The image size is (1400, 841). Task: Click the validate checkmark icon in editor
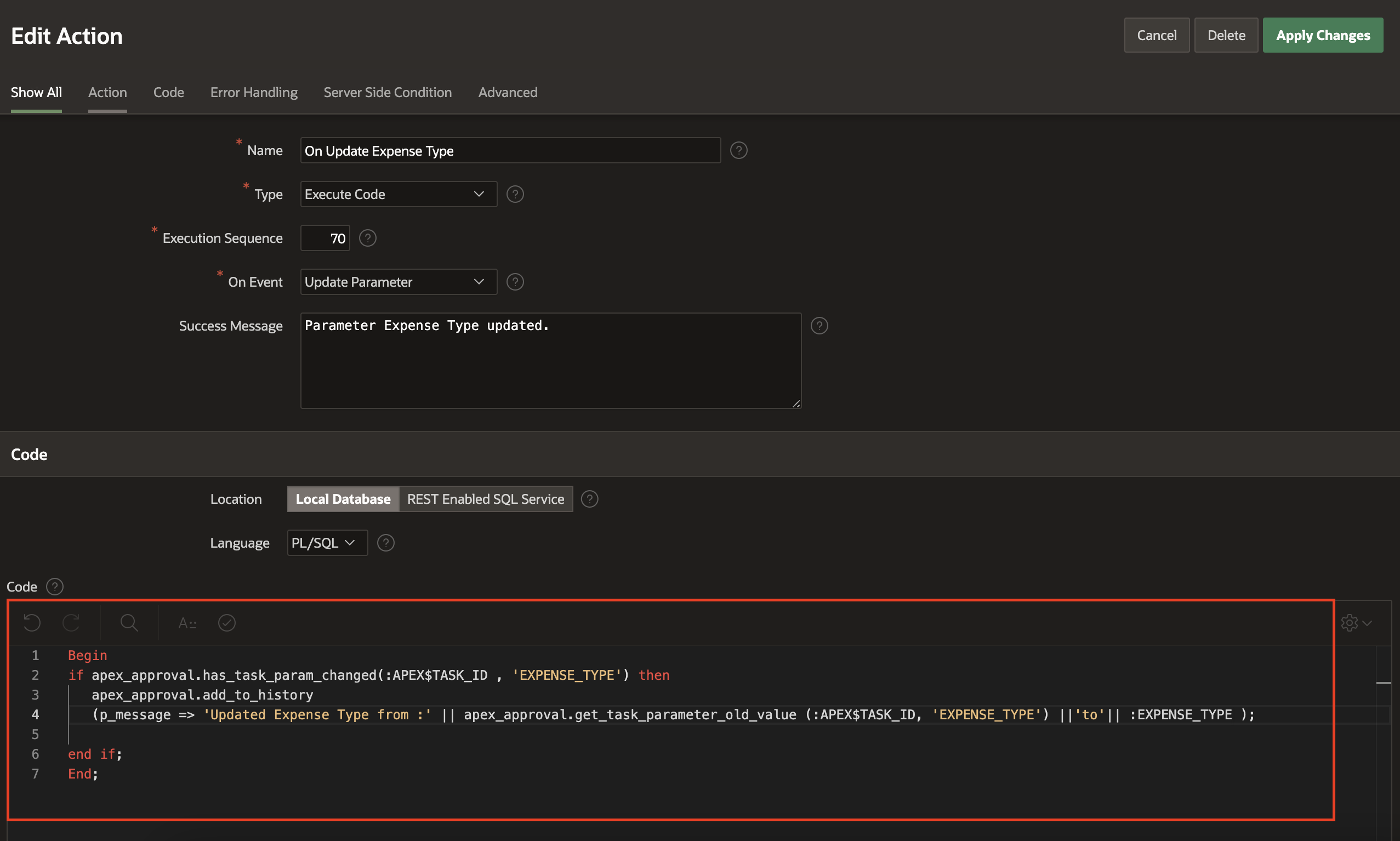click(x=226, y=623)
